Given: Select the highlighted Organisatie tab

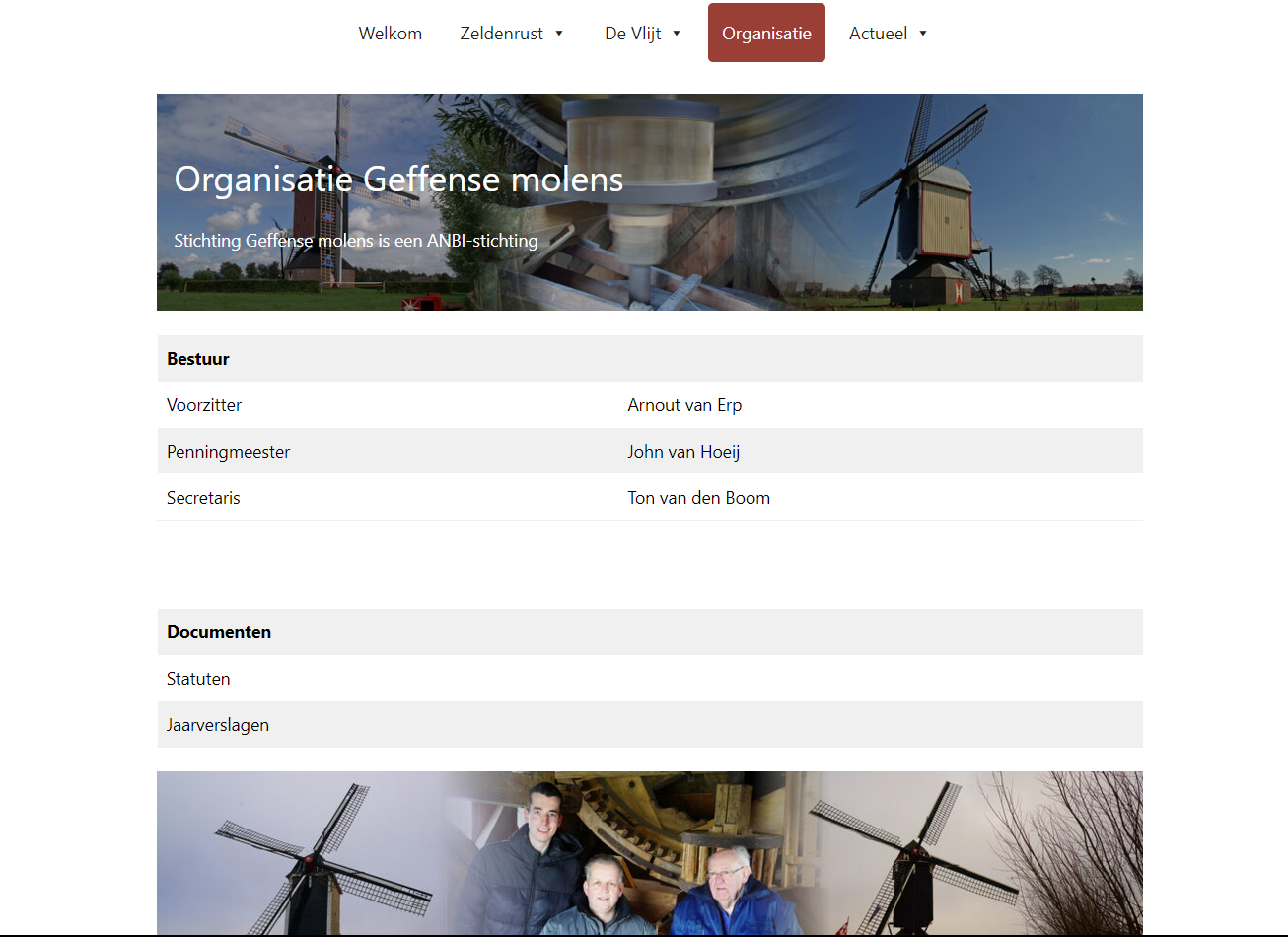Looking at the screenshot, I should pos(766,34).
